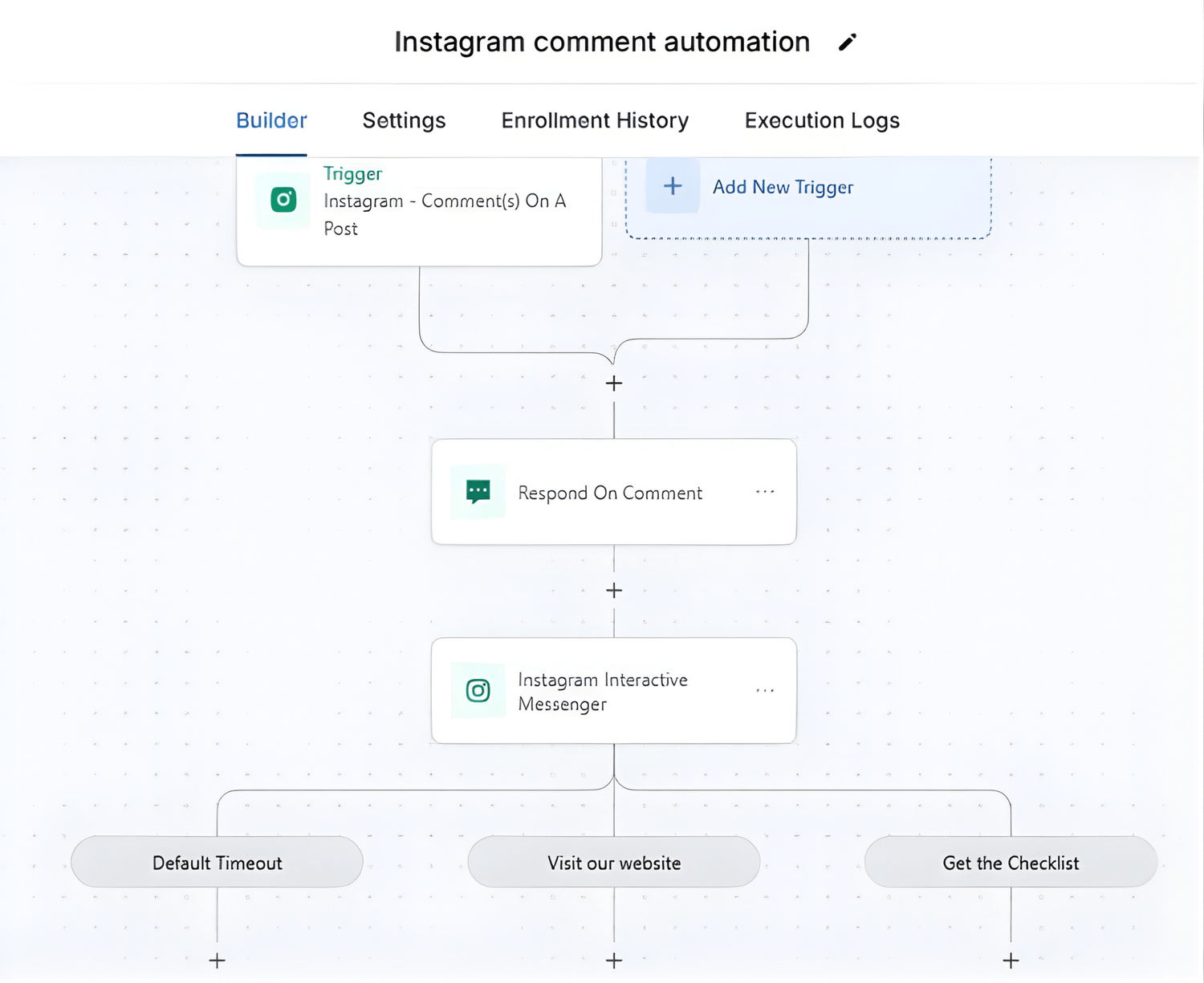
Task: Select the Get the Checklist branch
Action: [1011, 863]
